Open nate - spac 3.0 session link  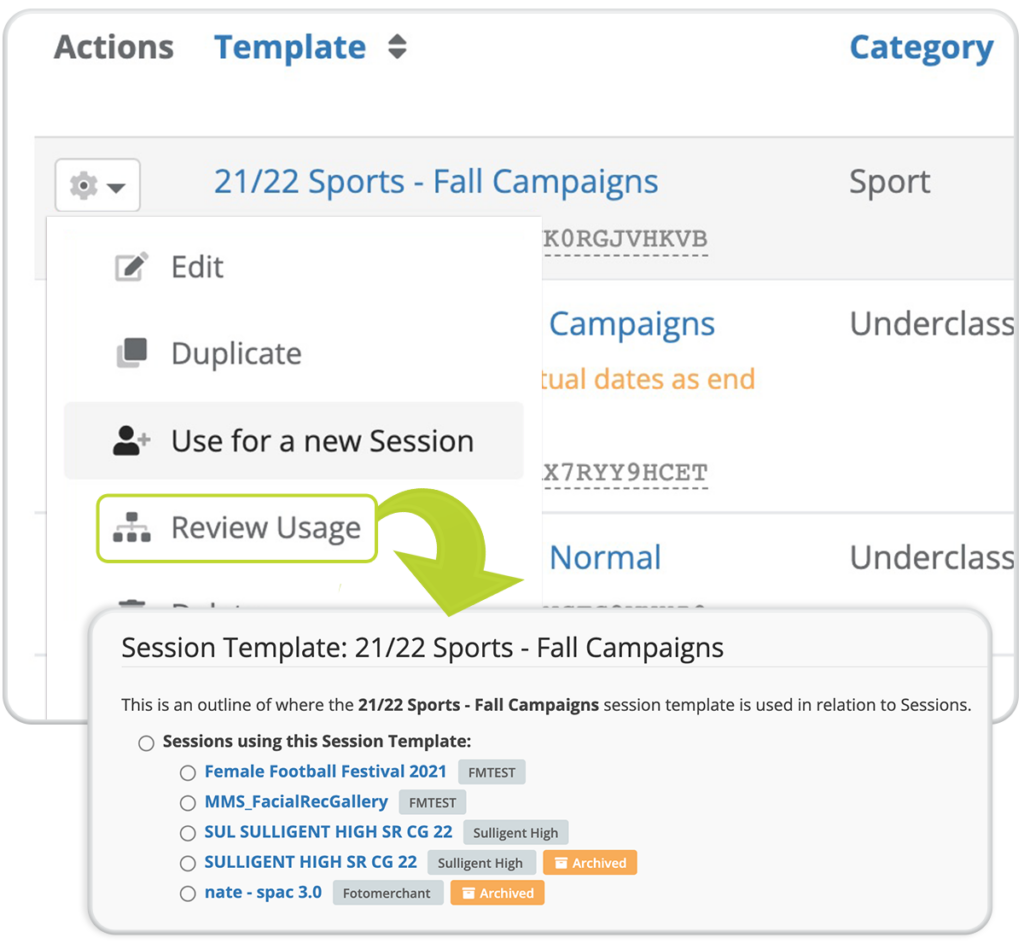point(263,892)
